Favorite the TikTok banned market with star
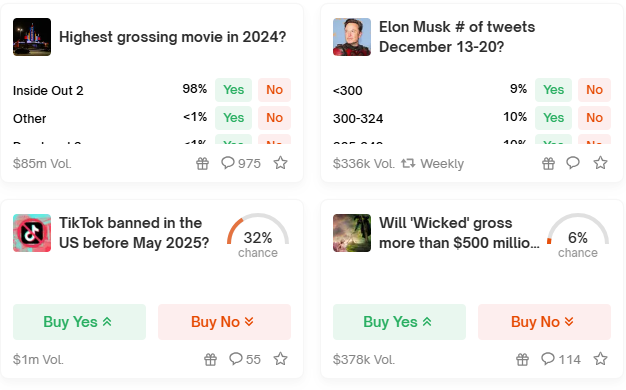Image resolution: width=626 pixels, height=390 pixels. point(281,359)
